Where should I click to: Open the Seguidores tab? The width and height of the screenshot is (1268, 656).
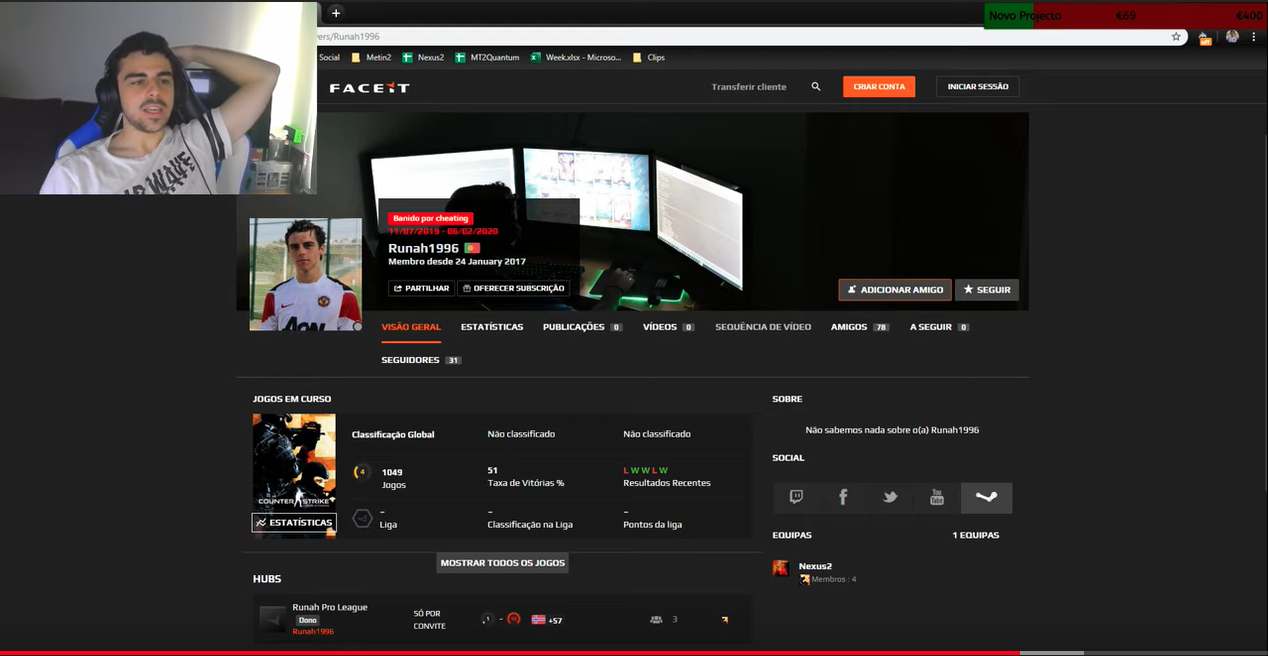[x=421, y=360]
